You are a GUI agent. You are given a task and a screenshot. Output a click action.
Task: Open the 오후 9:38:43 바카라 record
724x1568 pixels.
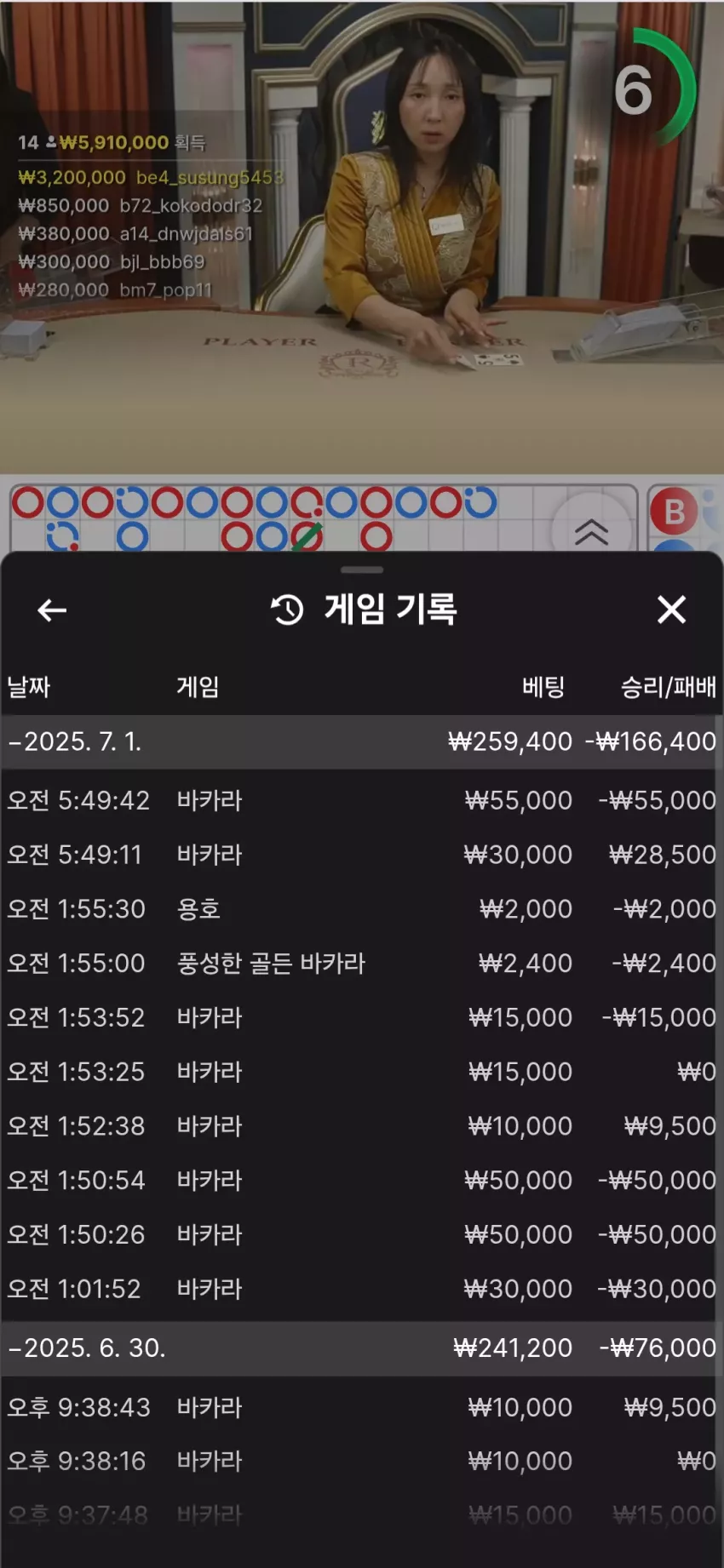point(362,1407)
